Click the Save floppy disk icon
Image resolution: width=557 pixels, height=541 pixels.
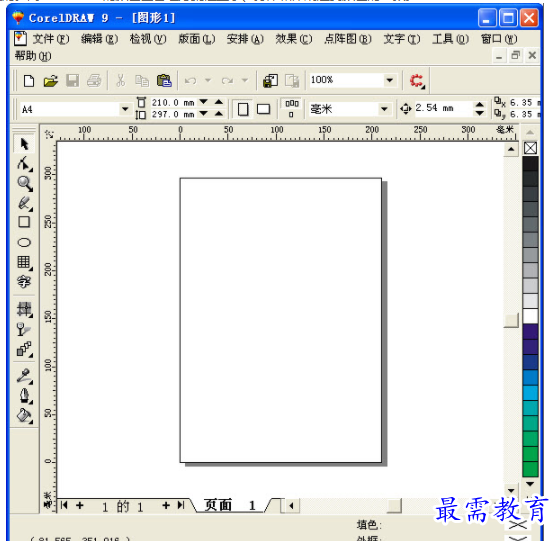coord(72,81)
